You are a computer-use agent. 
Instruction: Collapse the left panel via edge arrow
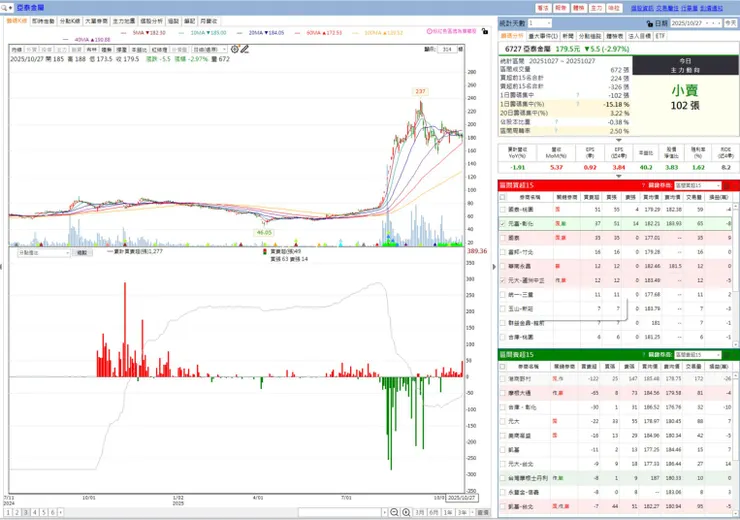coord(1,267)
